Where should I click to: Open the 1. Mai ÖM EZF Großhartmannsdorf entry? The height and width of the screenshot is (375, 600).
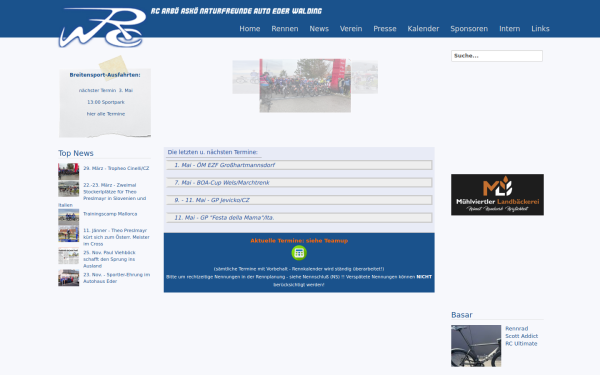tap(299, 165)
